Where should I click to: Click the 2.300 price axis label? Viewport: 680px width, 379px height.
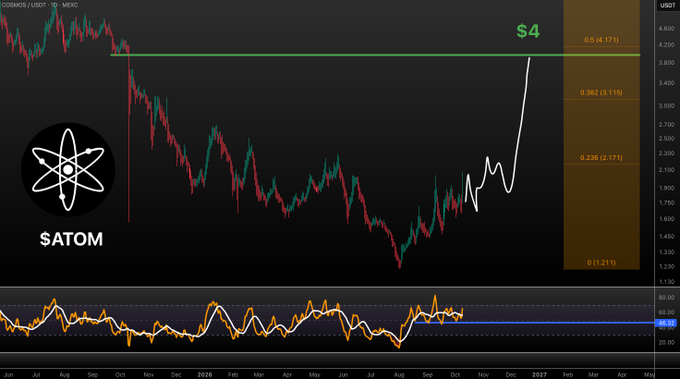(666, 153)
